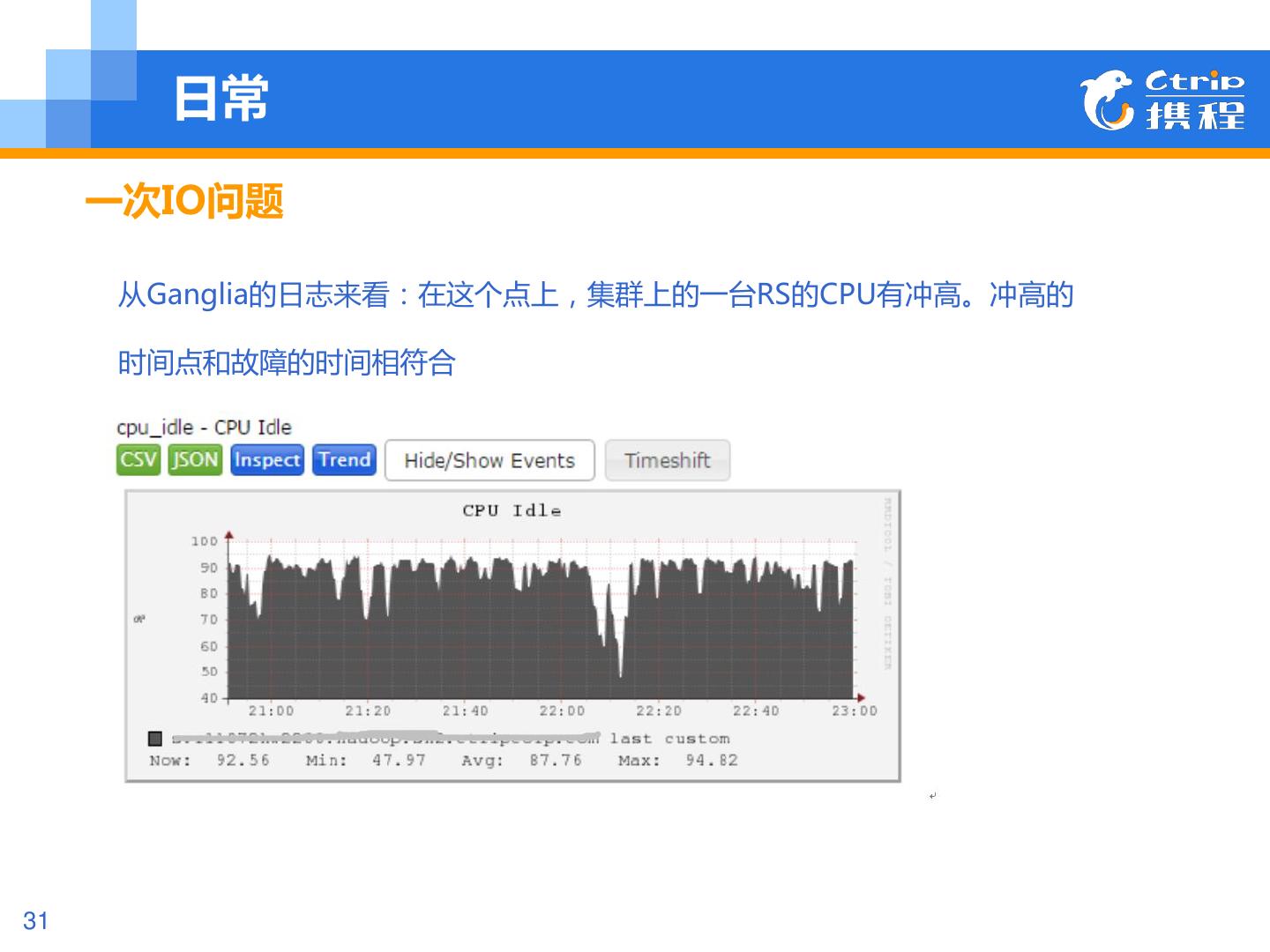Screen dimensions: 1270x952
Task: Click the 21:00 time axis label
Action: pyautogui.click(x=271, y=710)
